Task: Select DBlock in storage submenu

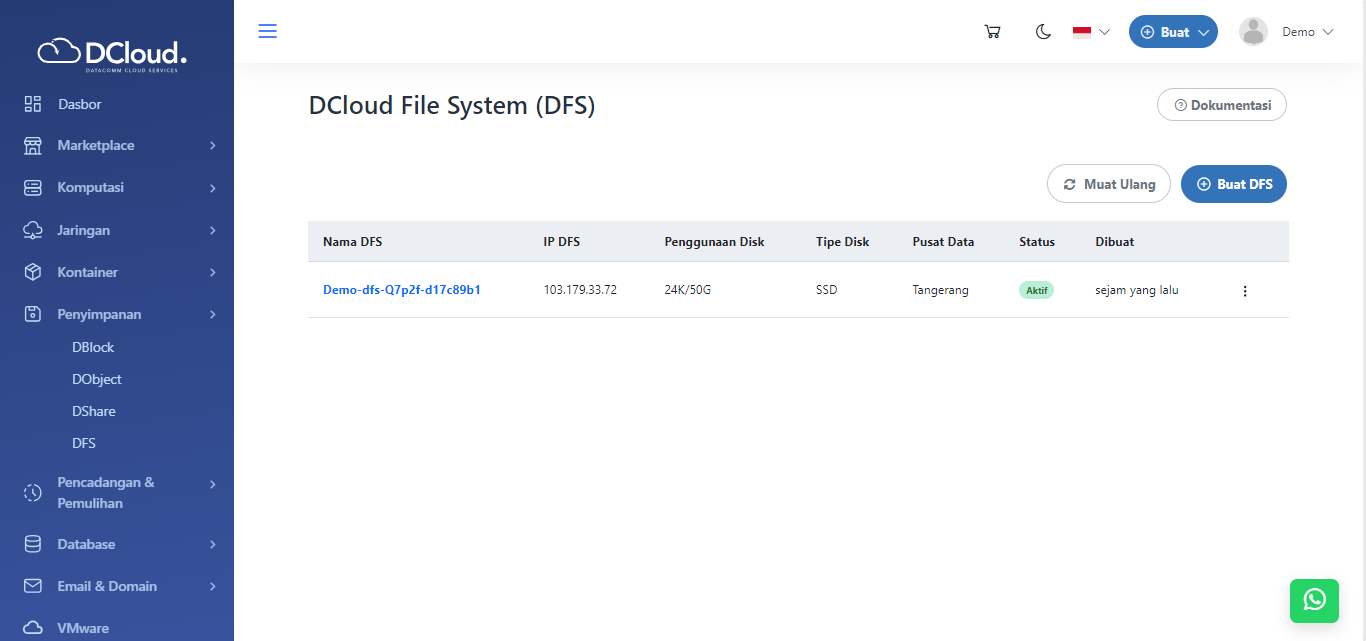Action: [93, 347]
